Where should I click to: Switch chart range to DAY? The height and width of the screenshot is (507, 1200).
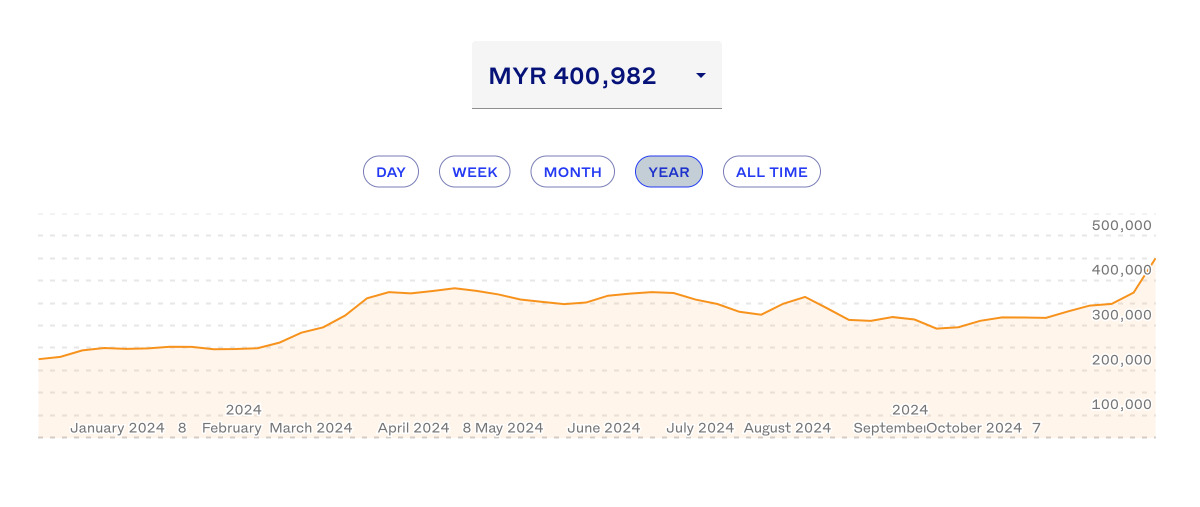[x=391, y=172]
